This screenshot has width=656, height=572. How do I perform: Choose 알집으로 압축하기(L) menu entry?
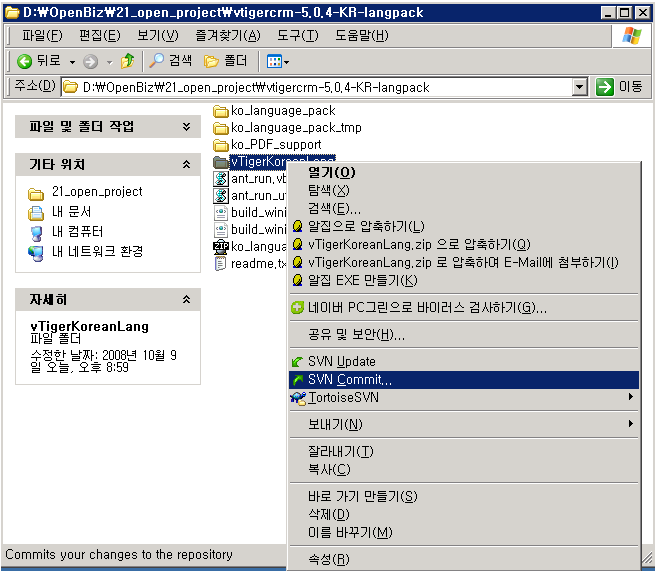click(464, 226)
